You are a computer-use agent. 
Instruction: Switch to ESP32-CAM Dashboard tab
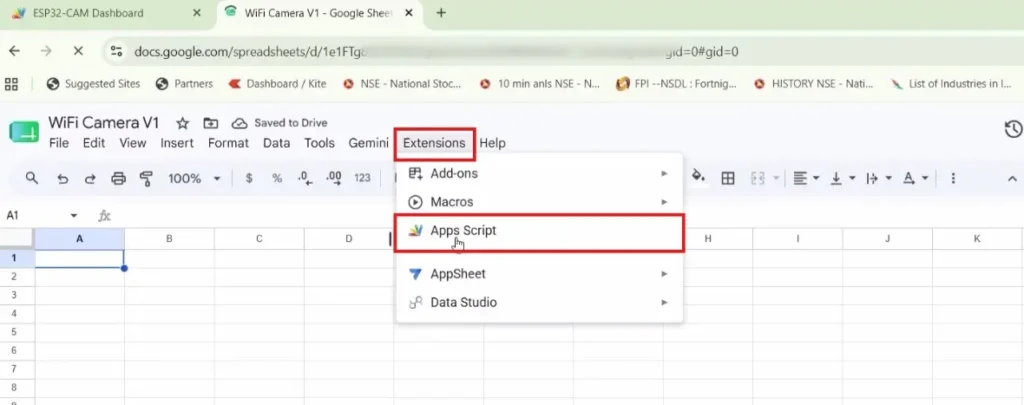coord(88,13)
